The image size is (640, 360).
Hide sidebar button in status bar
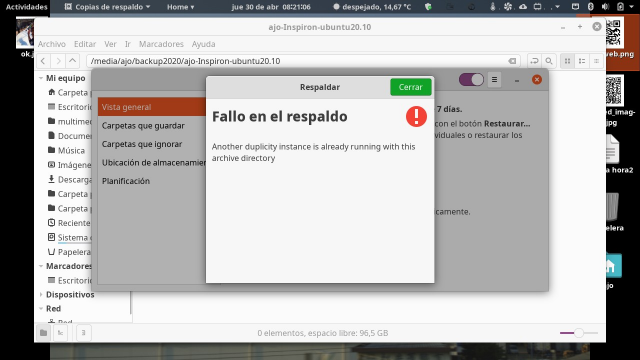[x=84, y=333]
